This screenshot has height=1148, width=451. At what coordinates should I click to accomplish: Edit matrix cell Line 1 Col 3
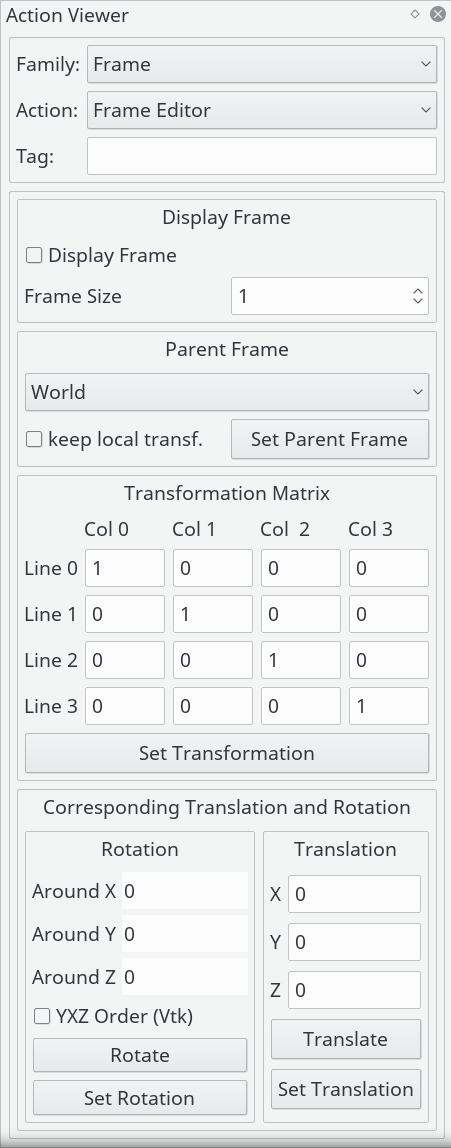tap(389, 614)
